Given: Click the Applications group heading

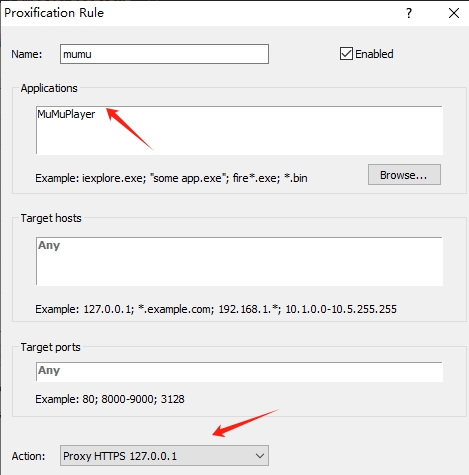Looking at the screenshot, I should coord(49,88).
